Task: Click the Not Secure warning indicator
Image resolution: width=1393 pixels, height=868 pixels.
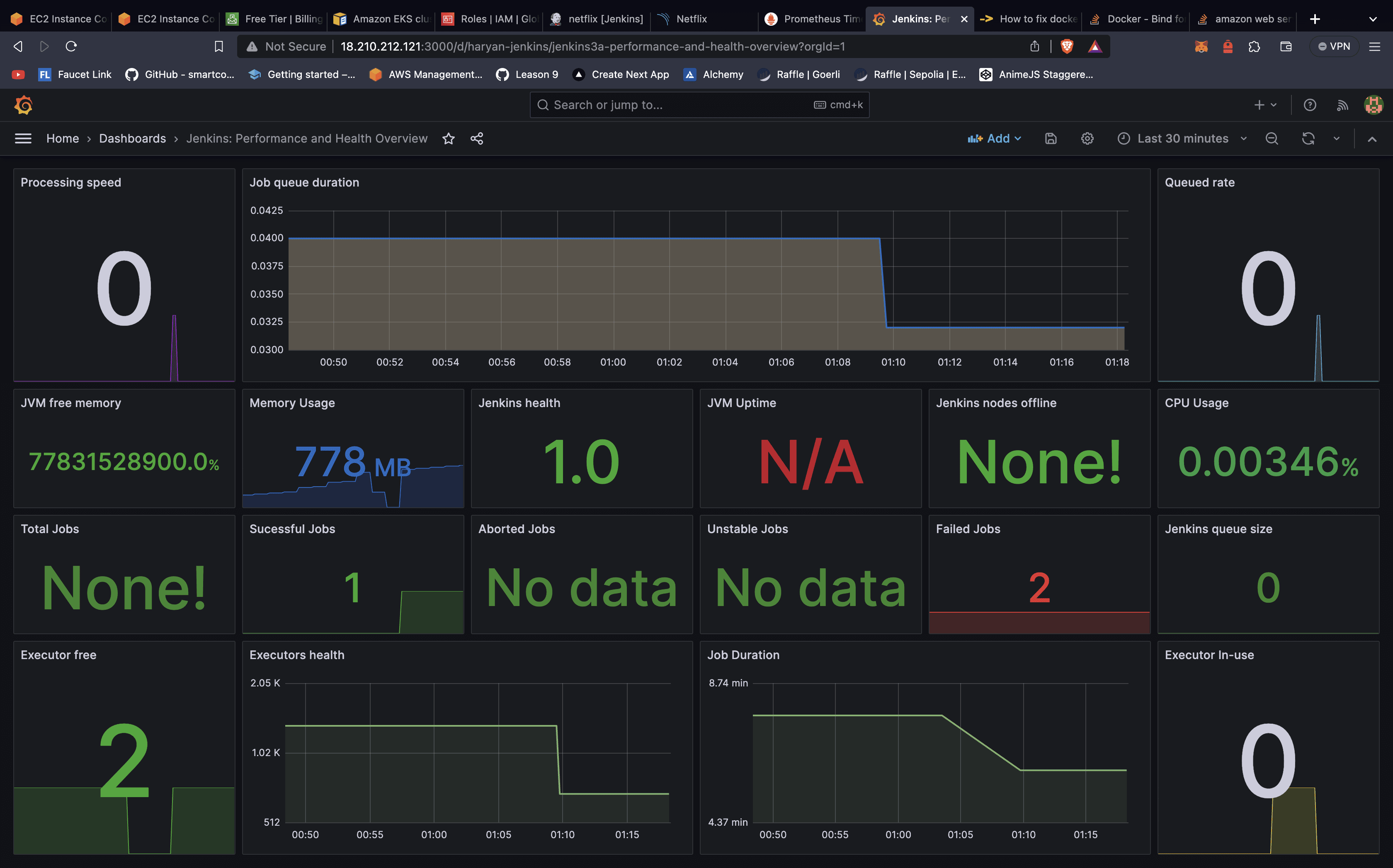Action: (286, 46)
